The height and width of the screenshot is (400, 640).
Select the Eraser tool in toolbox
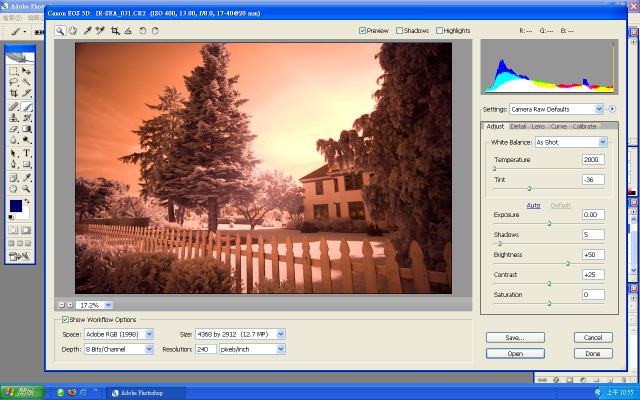coord(13,129)
